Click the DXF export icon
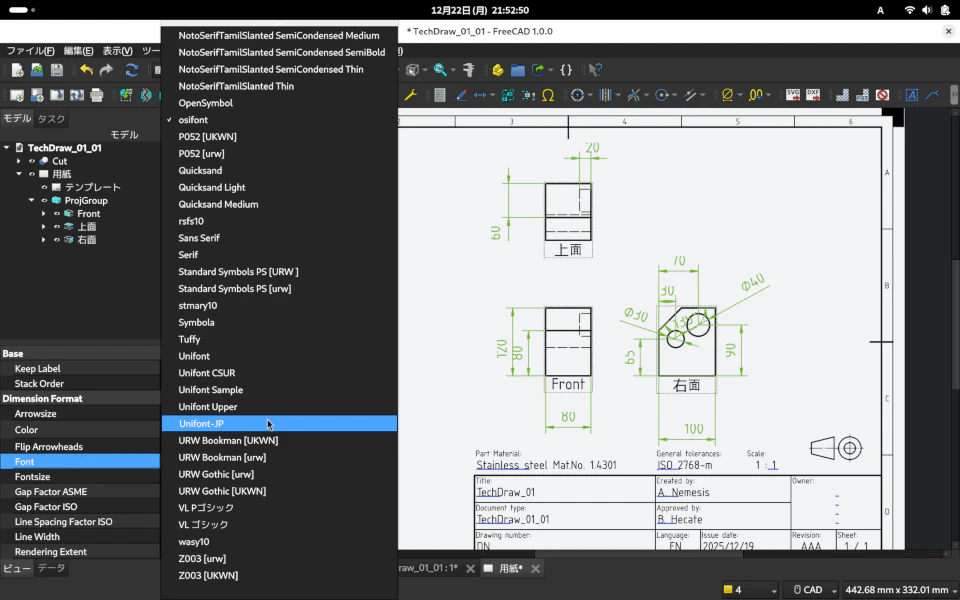The image size is (960, 600). (x=813, y=95)
